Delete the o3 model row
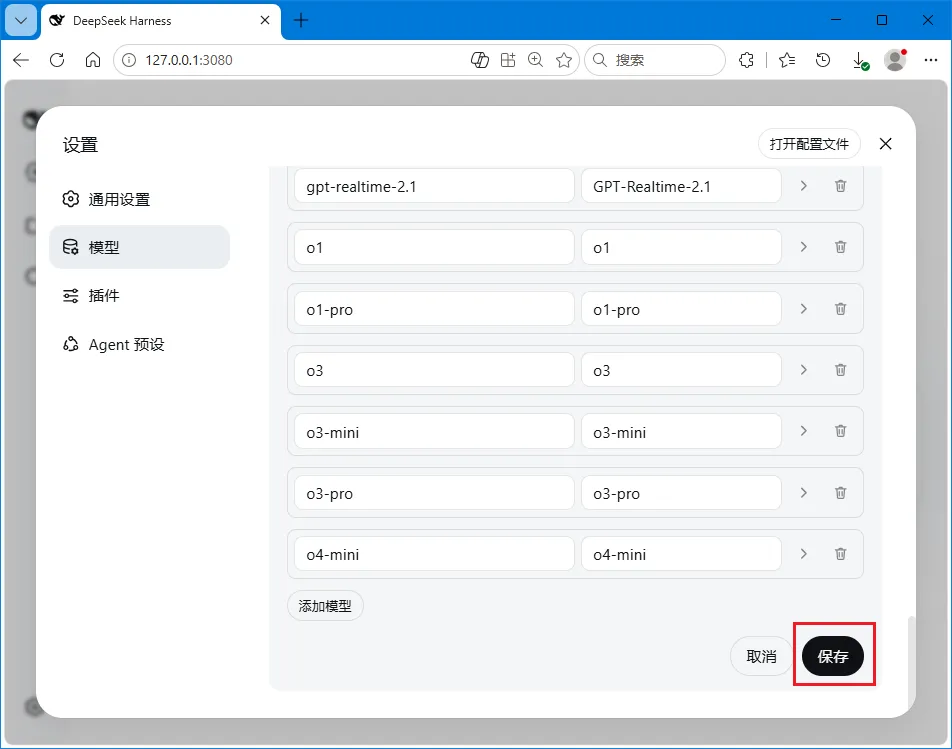 [840, 370]
